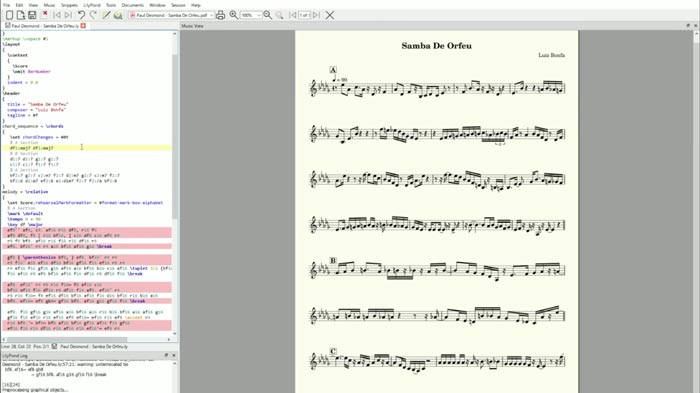Open the Edit menu
This screenshot has width=700, height=393.
20,5
